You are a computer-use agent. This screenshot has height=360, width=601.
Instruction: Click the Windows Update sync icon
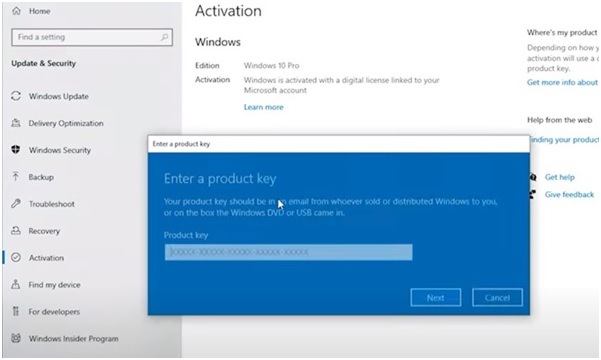(16, 96)
